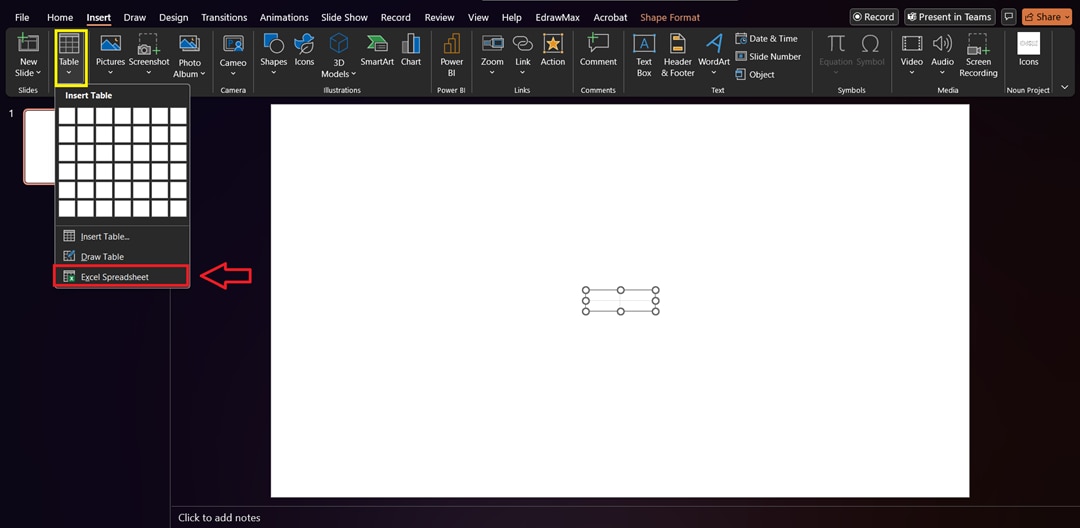Expand the WordArt dropdown arrow

[x=714, y=72]
